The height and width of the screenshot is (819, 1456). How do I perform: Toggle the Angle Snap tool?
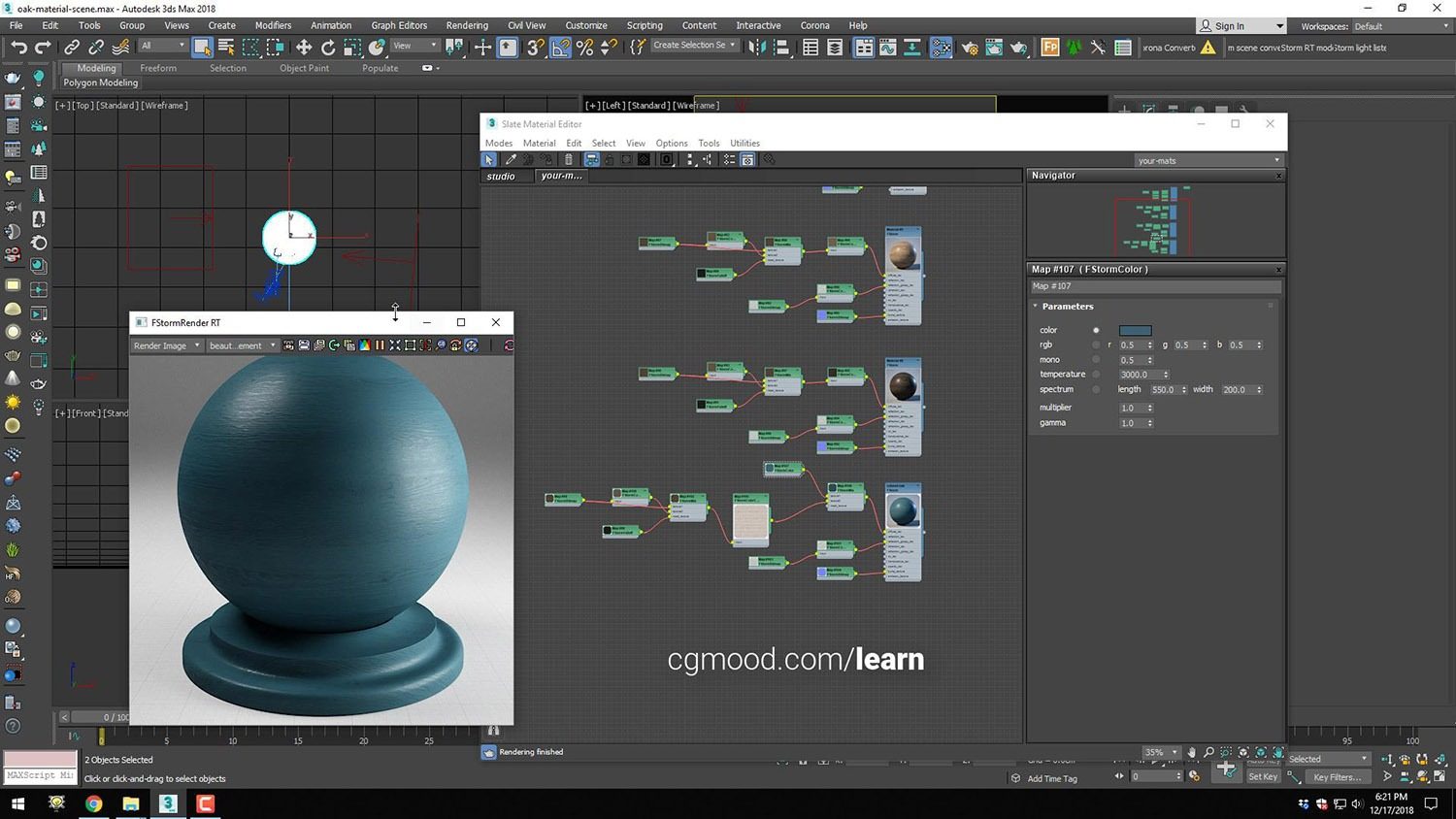tap(561, 47)
